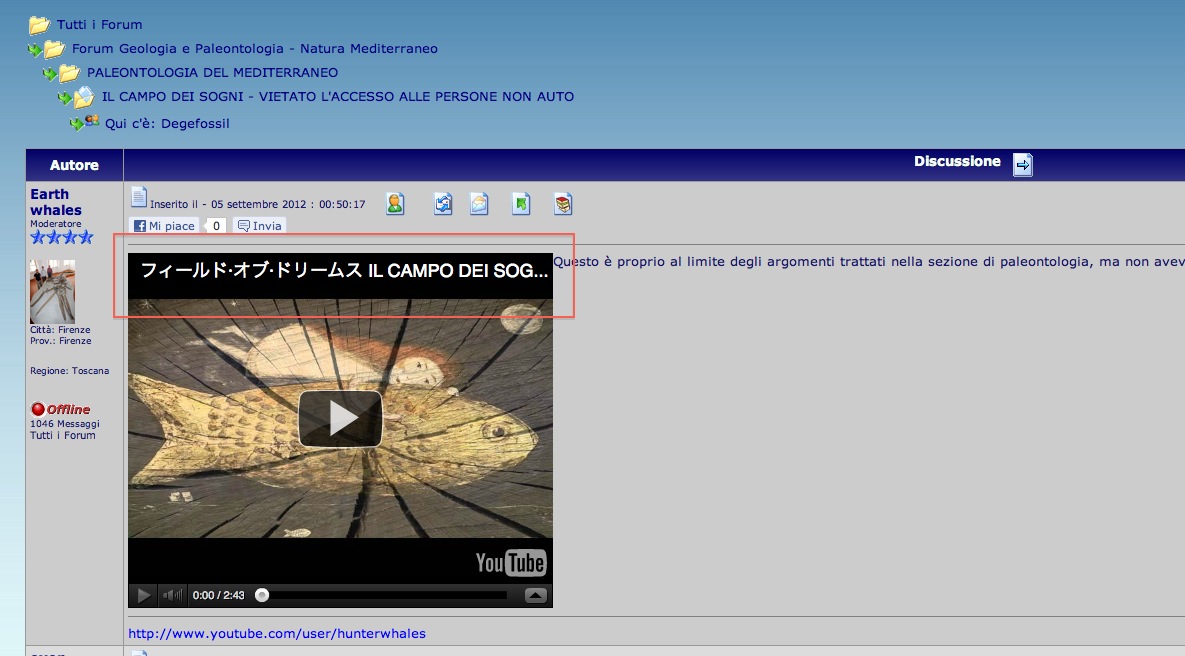Open Earth whales author profile
This screenshot has height=656, width=1185.
point(56,202)
